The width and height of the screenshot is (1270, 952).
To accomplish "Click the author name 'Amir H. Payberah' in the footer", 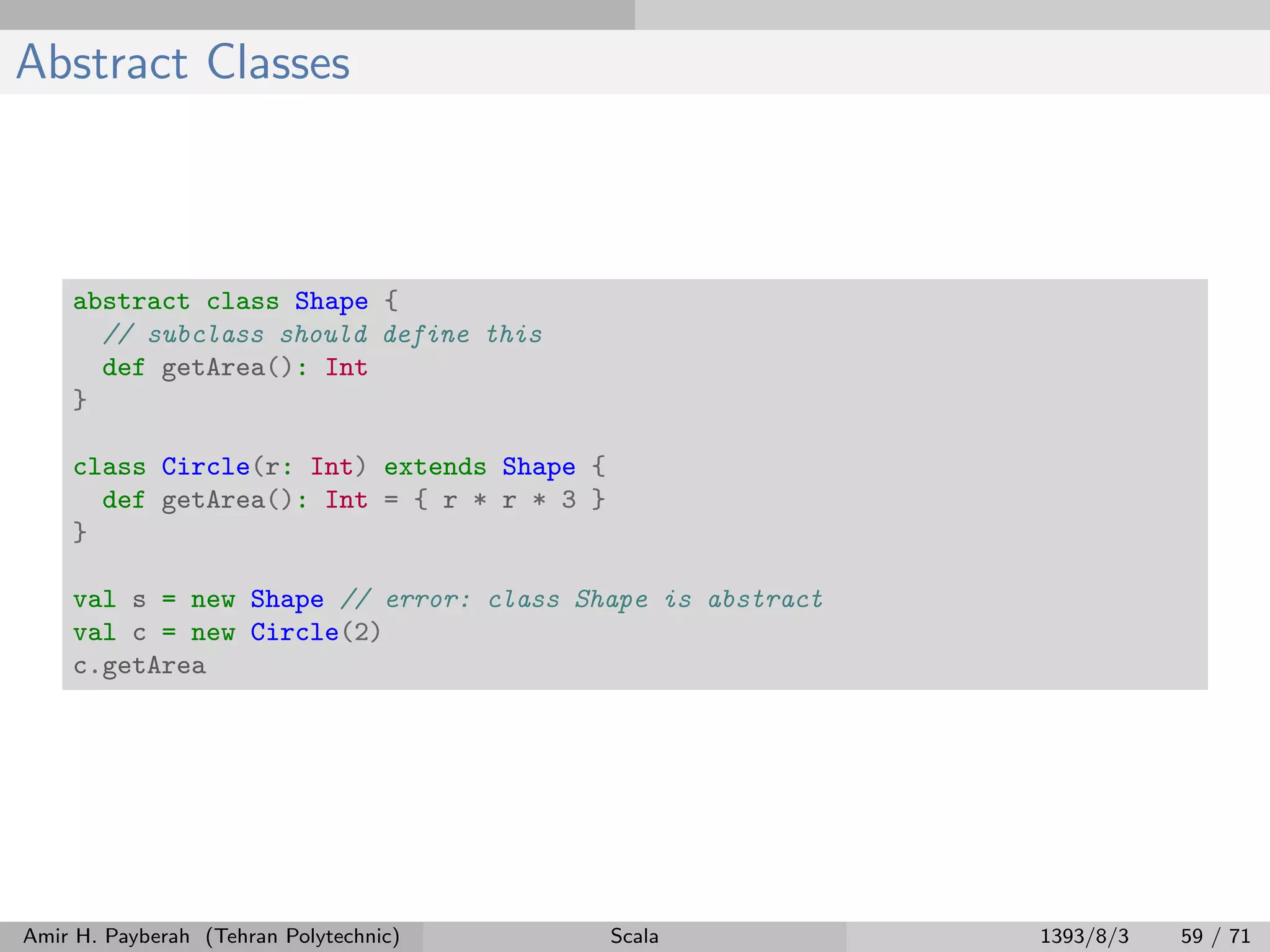I will pyautogui.click(x=107, y=936).
